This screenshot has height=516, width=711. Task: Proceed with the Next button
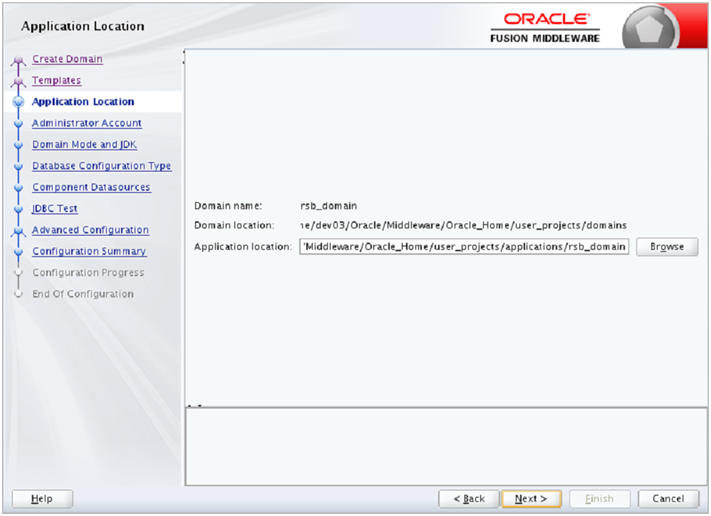pos(531,499)
